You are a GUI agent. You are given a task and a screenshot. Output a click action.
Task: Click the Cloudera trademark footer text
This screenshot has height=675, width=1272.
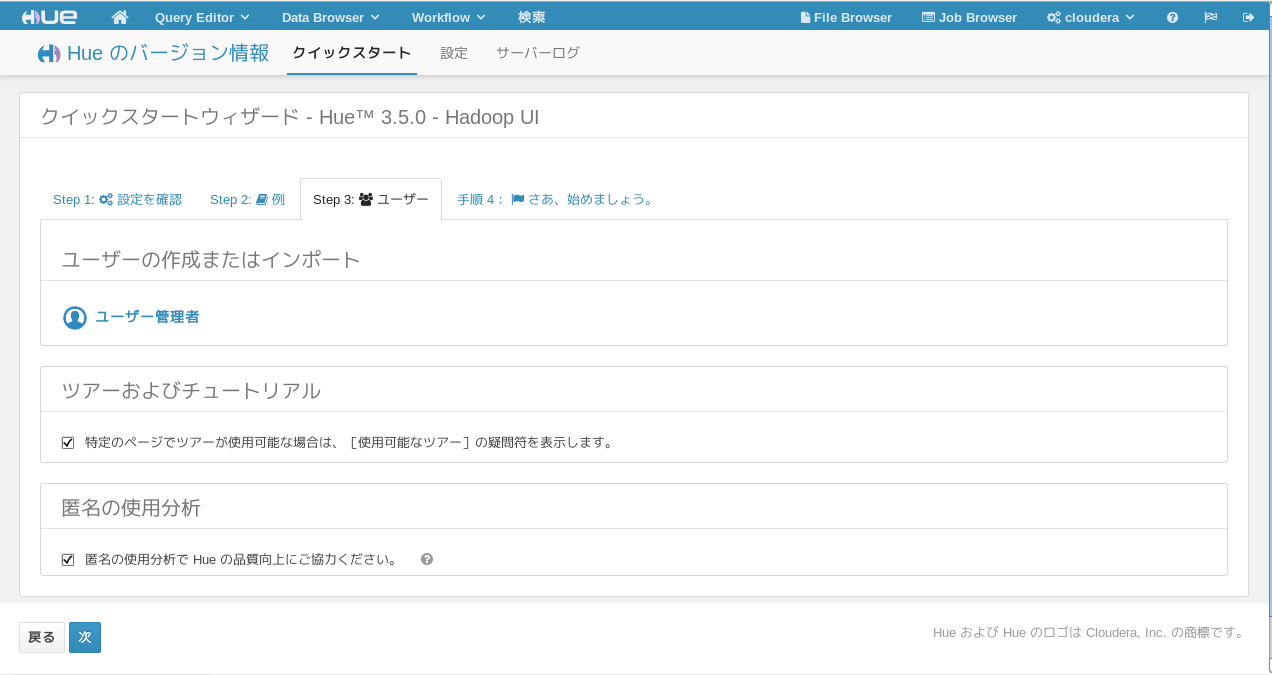tap(1089, 632)
